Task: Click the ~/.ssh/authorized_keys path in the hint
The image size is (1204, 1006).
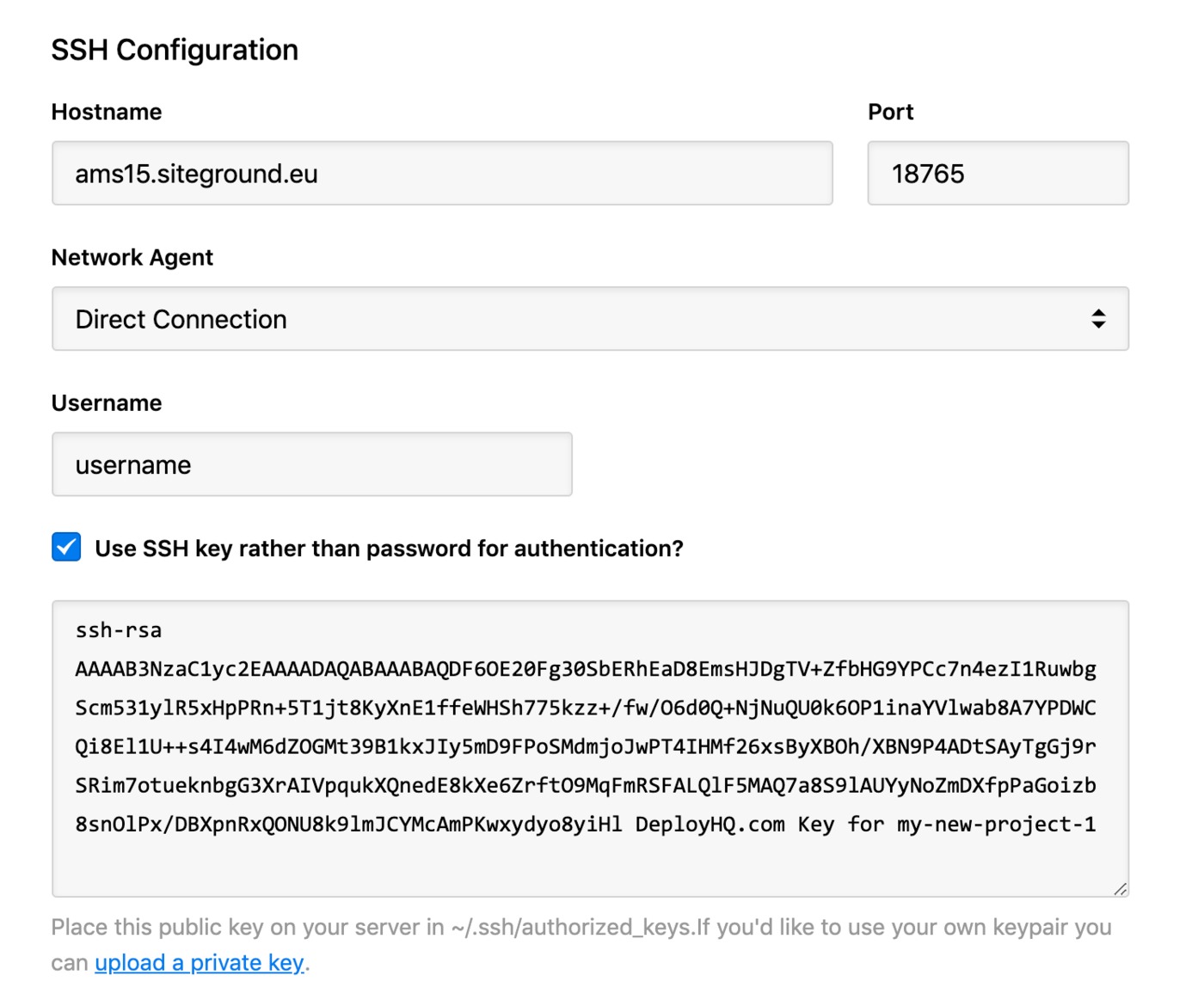Action: [572, 928]
